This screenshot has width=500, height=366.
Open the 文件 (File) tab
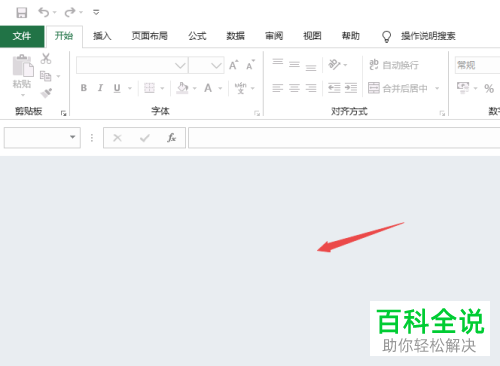point(22,36)
